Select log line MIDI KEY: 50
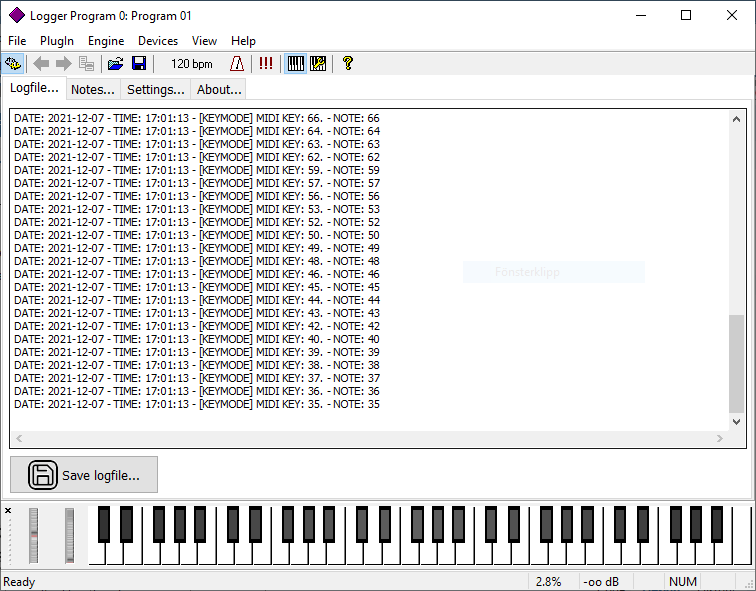756x591 pixels. click(x=197, y=235)
